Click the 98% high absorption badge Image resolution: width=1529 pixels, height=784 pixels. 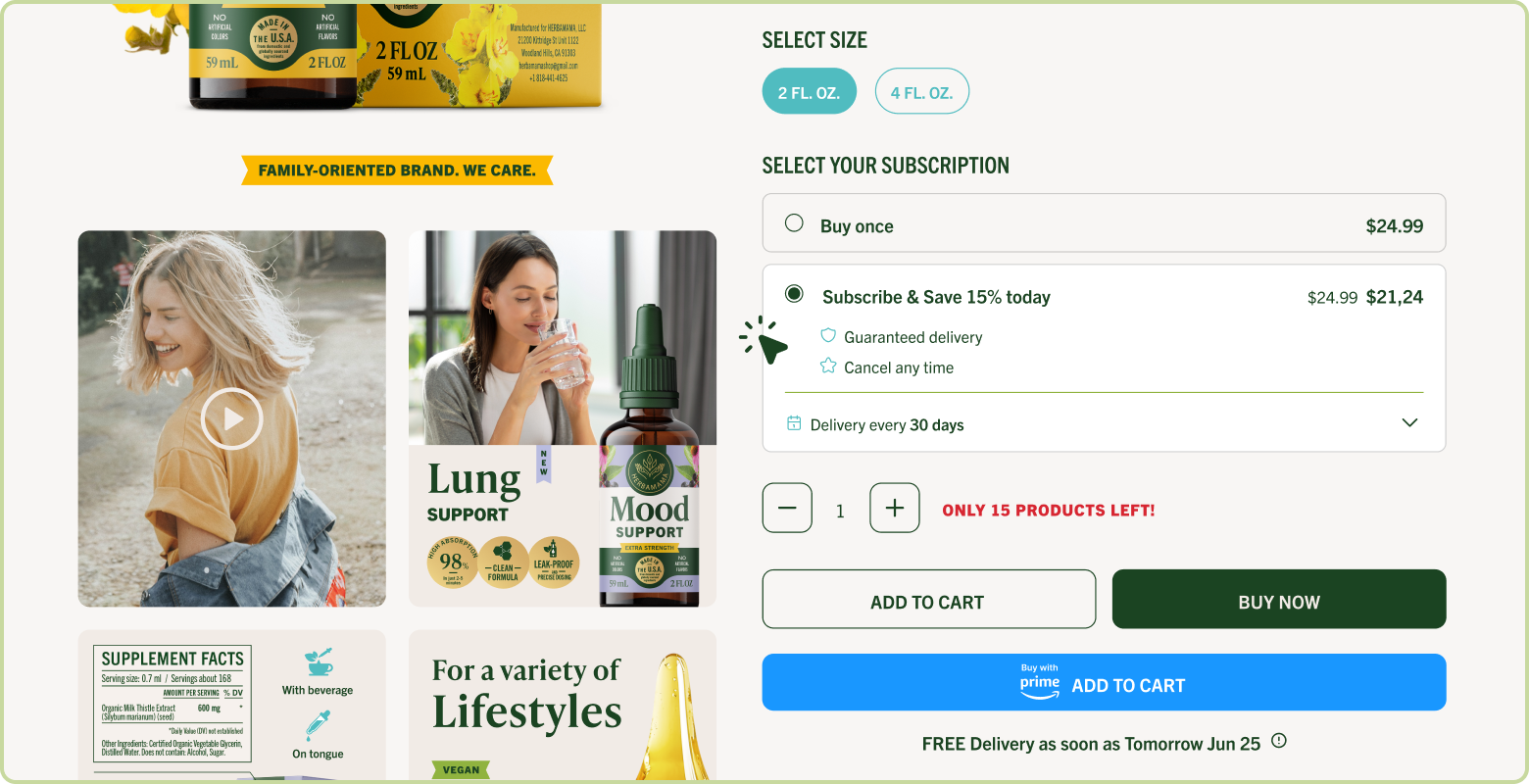click(x=453, y=563)
